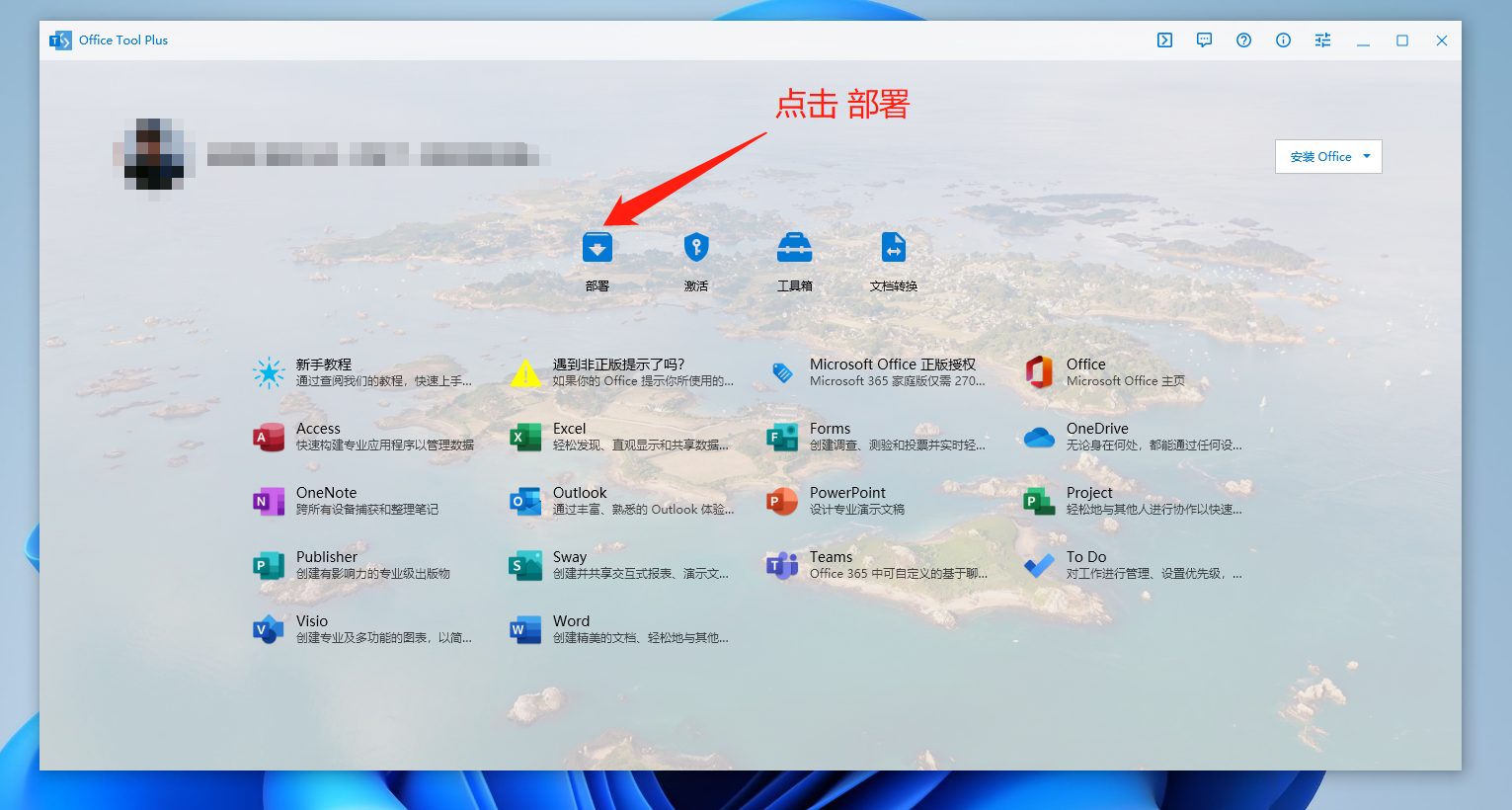Open the settings sliders icon

[x=1323, y=40]
